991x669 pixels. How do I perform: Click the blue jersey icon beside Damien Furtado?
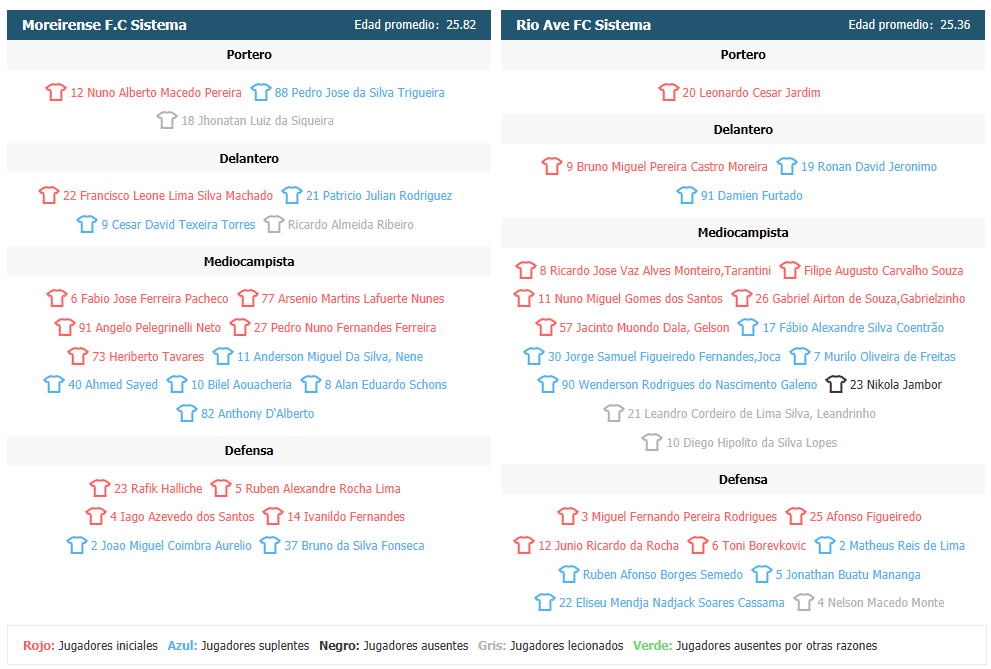coord(687,195)
